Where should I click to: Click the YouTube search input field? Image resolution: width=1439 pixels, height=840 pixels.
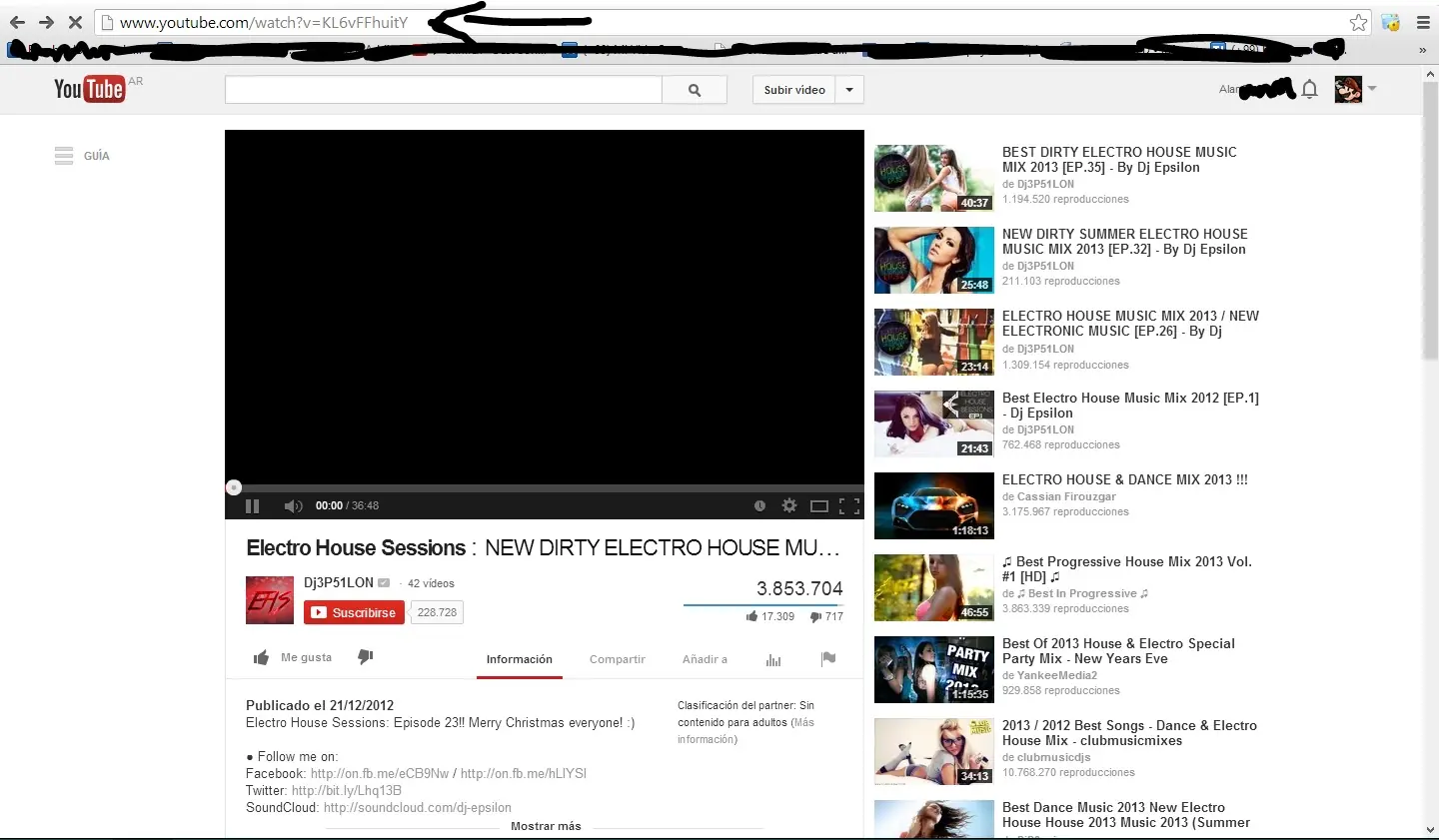pyautogui.click(x=444, y=90)
